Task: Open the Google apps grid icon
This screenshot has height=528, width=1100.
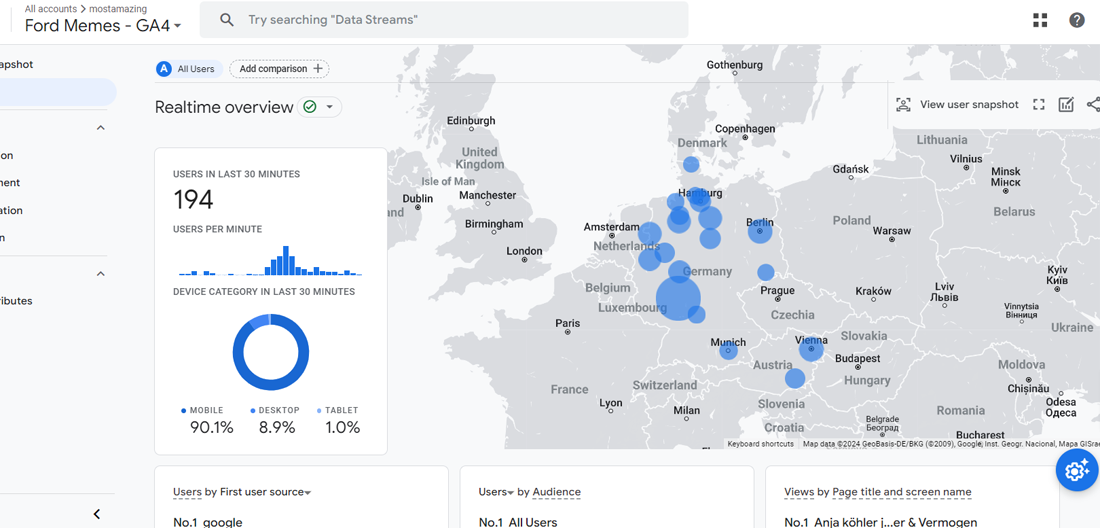Action: [x=1040, y=20]
